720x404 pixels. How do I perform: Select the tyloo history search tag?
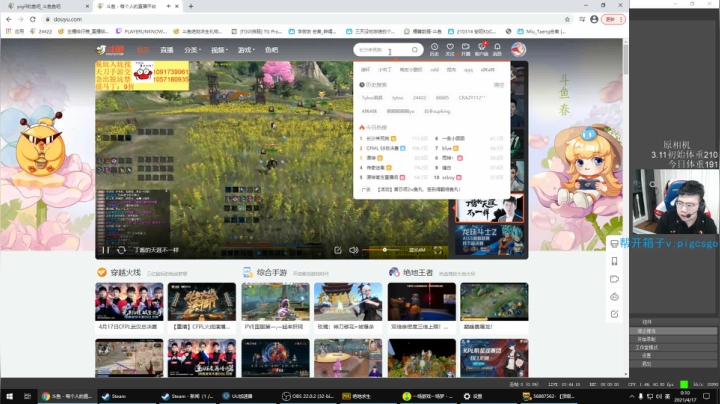[398, 98]
